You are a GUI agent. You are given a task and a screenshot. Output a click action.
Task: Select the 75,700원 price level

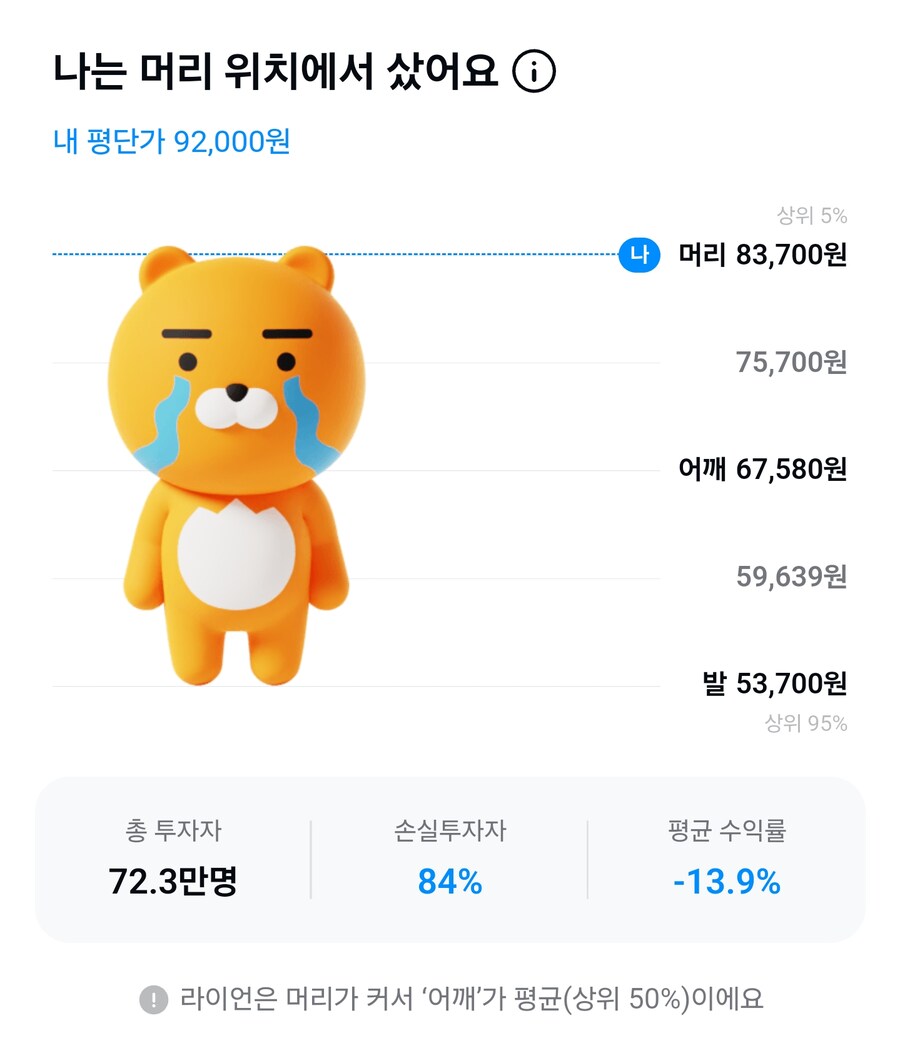point(791,362)
